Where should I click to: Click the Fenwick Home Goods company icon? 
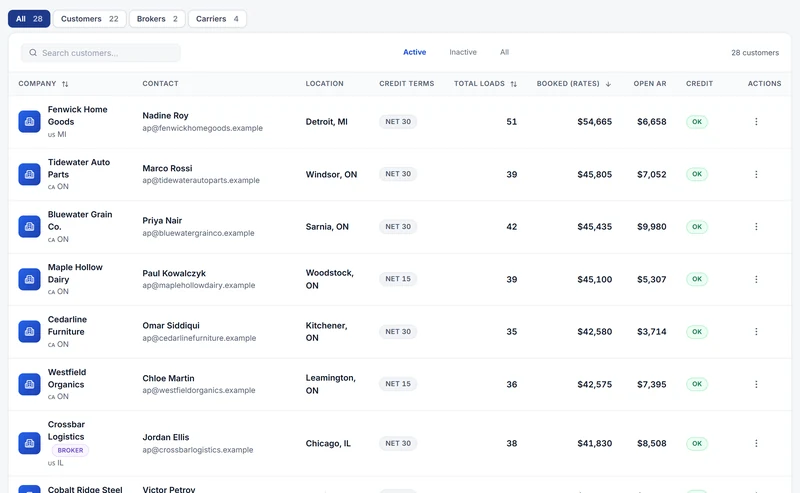click(x=30, y=122)
